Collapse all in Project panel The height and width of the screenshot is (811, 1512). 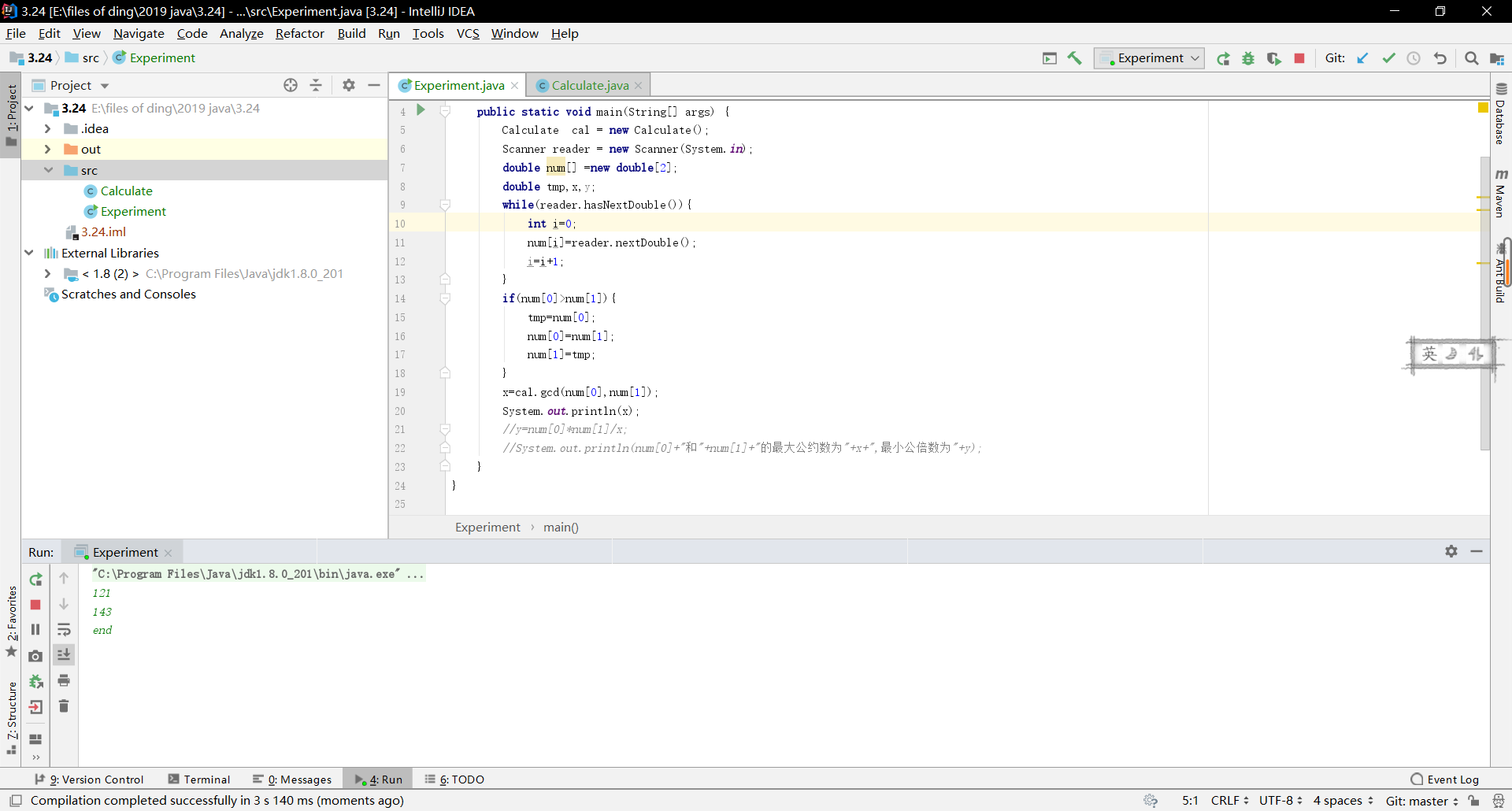click(316, 85)
